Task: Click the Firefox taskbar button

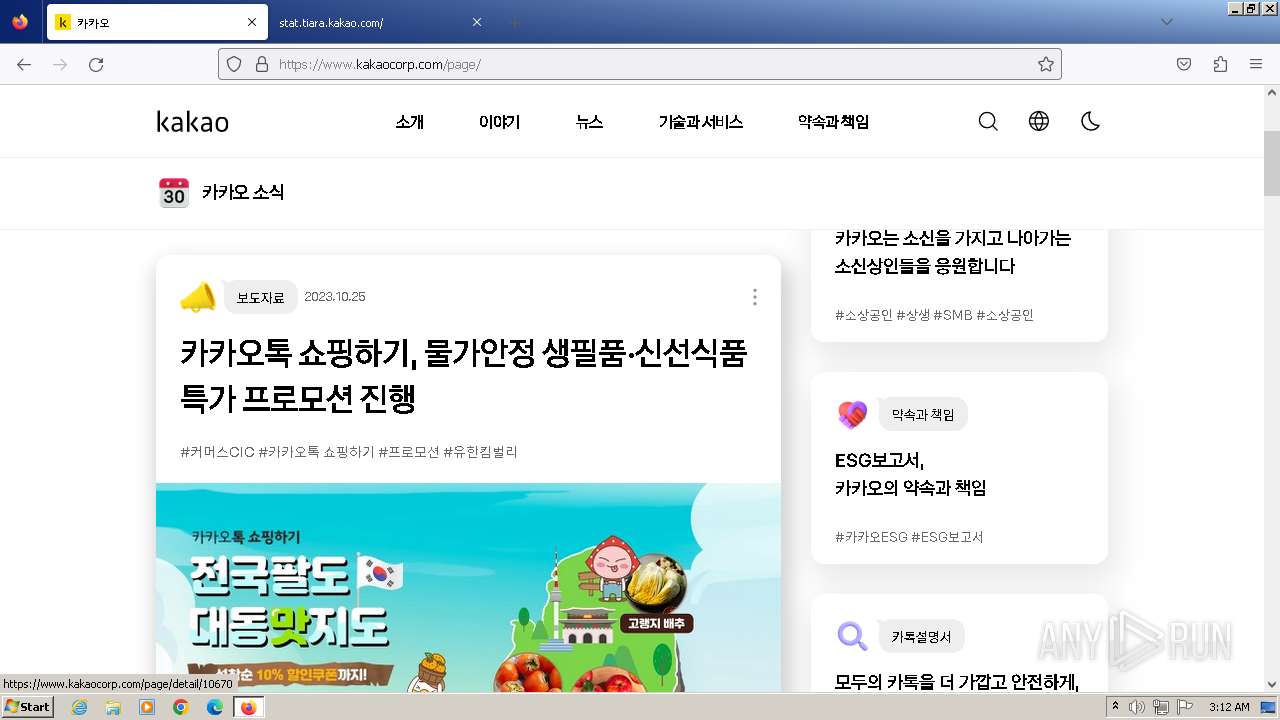Action: [248, 707]
